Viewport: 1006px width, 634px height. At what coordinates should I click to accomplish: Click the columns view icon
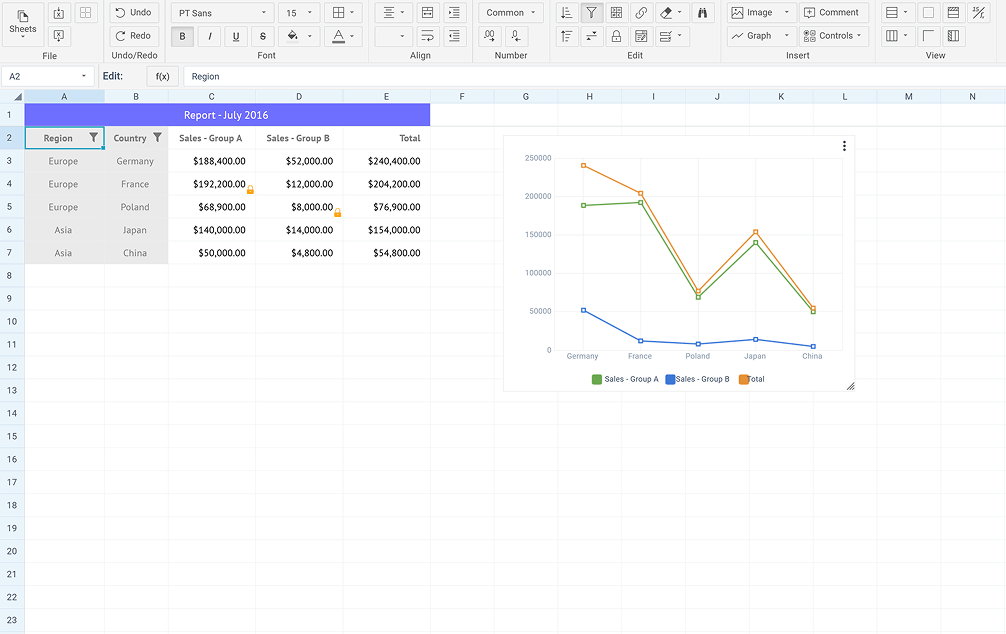point(896,37)
